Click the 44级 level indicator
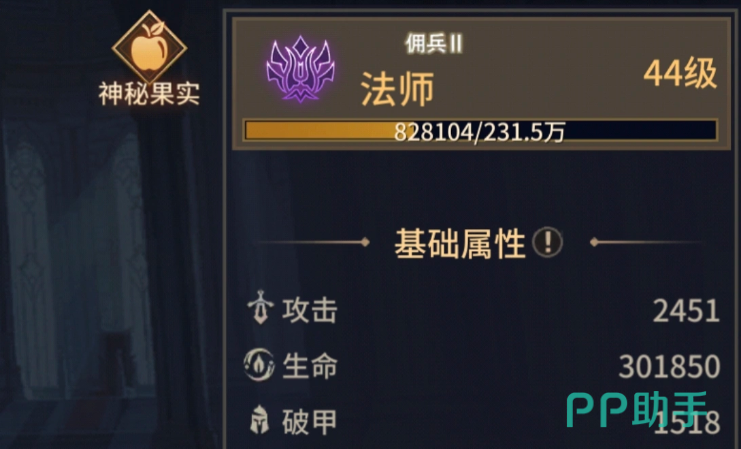 [681, 73]
